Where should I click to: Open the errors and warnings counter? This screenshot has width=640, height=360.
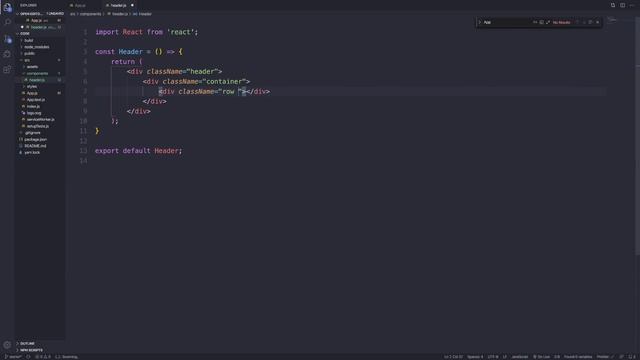click(43, 357)
